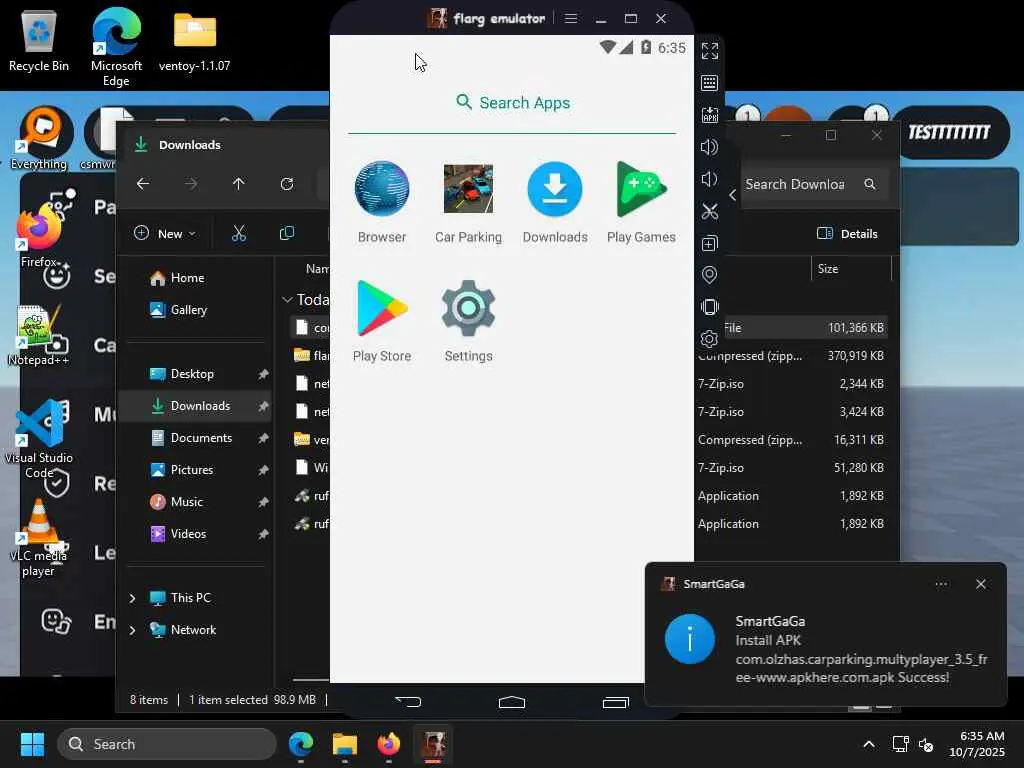This screenshot has width=1024, height=768.
Task: Open Pictures in File Explorer sidebar
Action: [195, 470]
